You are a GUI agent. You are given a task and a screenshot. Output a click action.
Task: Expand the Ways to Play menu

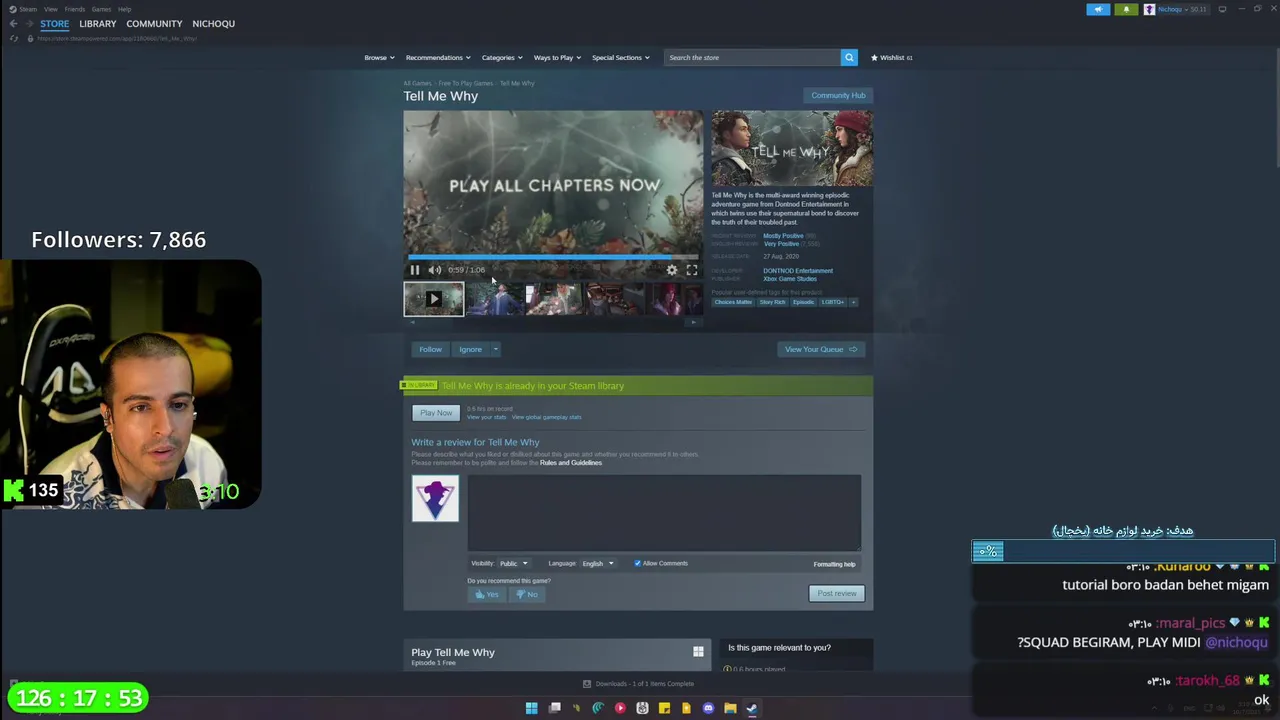557,57
